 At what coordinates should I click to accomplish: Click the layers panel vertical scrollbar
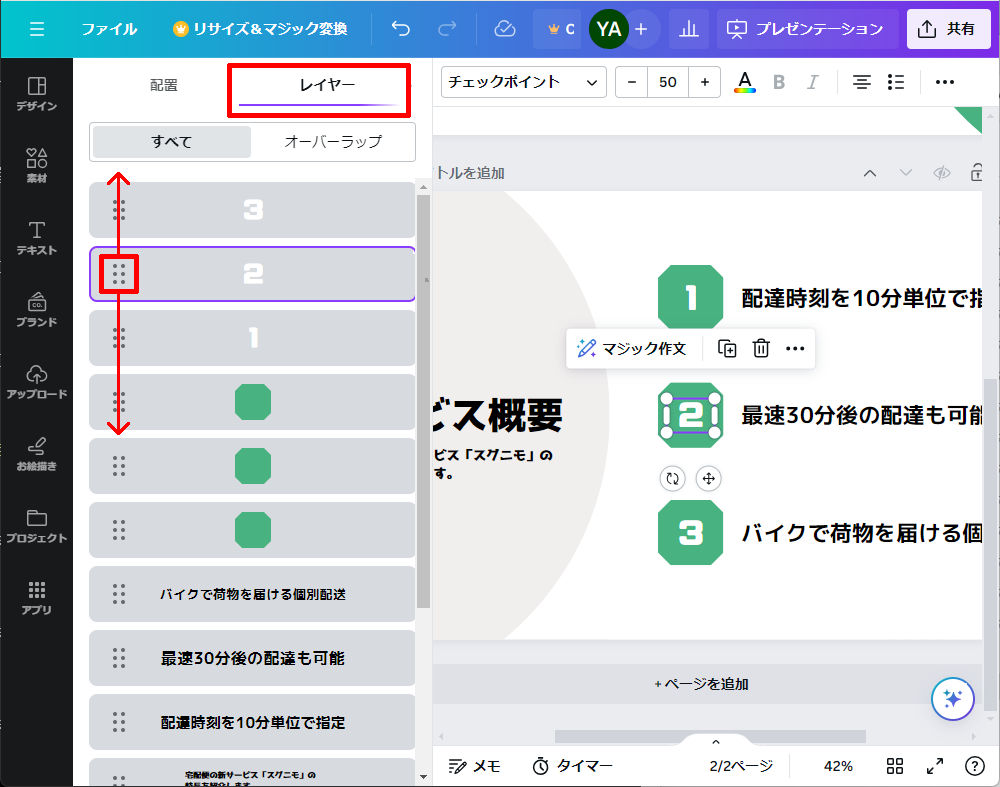[423, 402]
